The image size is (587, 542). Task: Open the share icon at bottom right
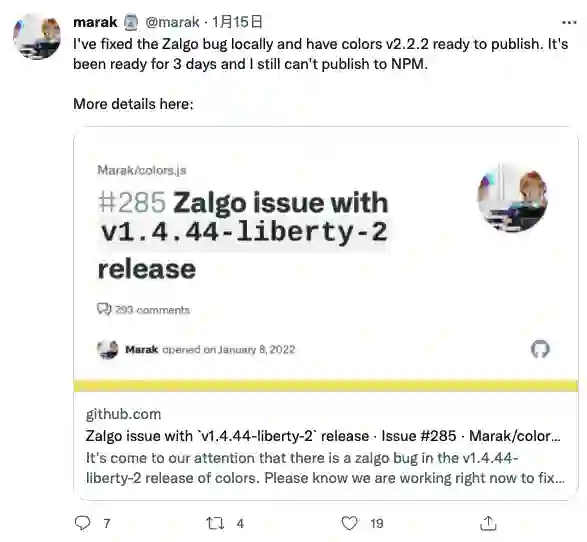point(488,523)
